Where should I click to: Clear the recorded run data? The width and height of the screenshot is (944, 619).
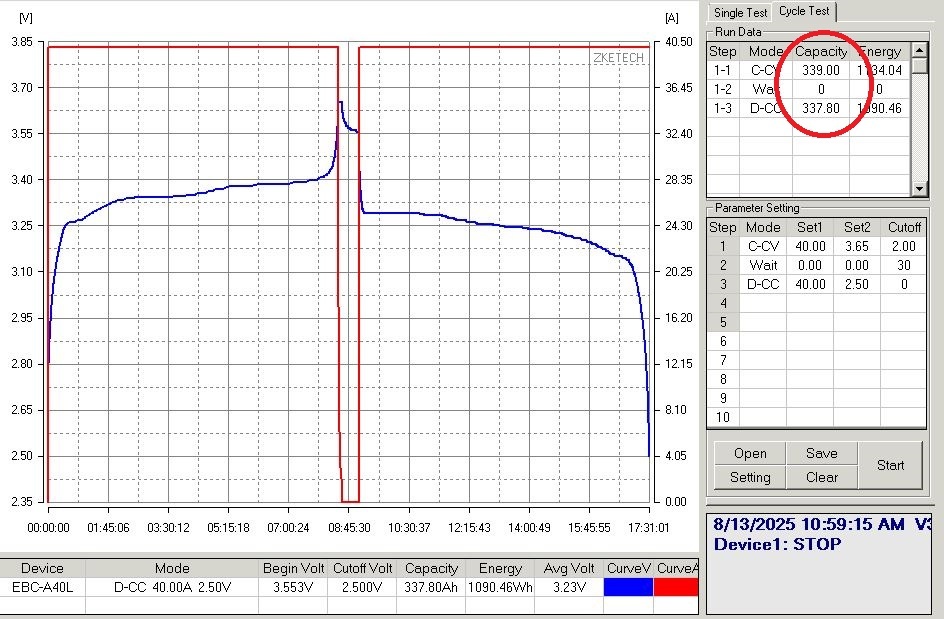coord(822,477)
